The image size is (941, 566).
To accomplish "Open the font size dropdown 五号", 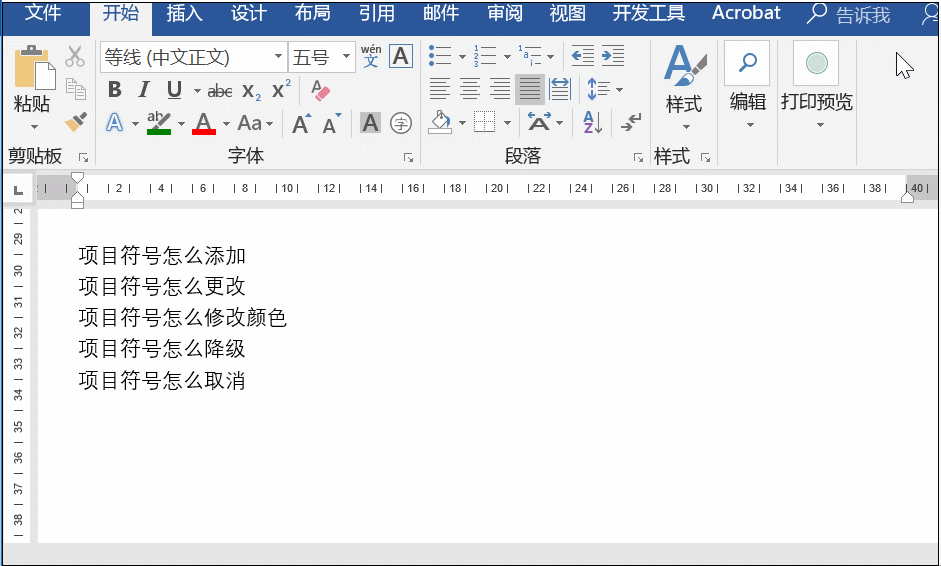I will (x=346, y=56).
